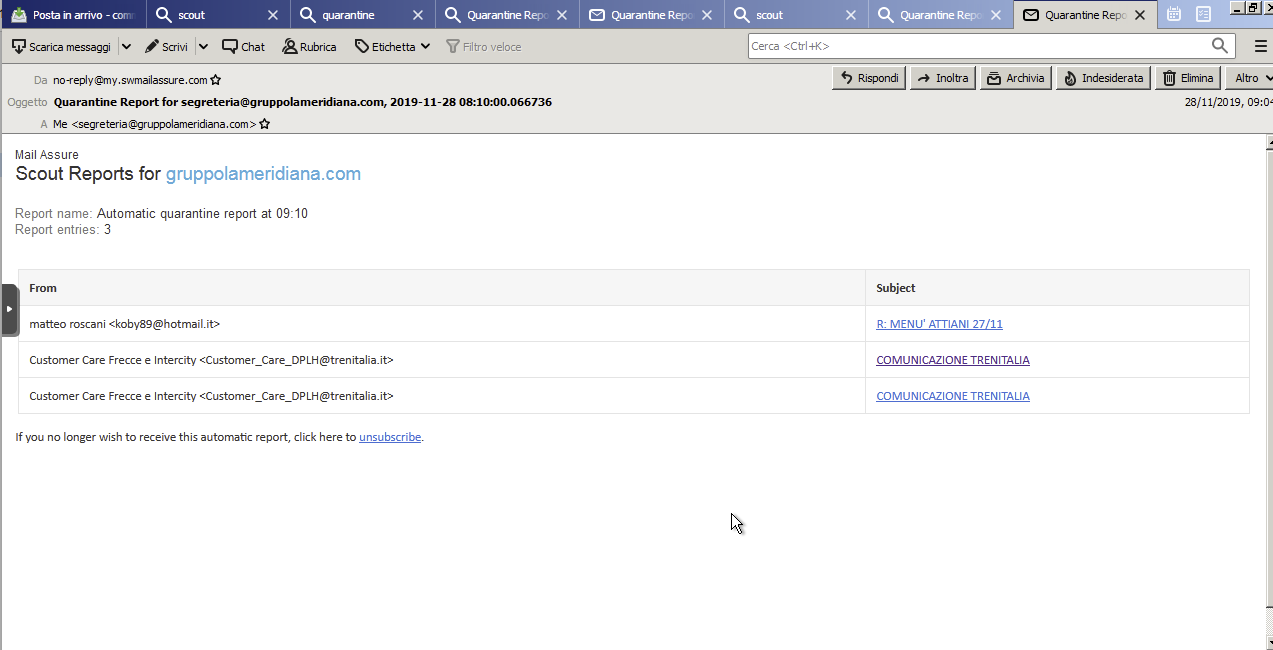Archive the message with Archivia

pos(1016,78)
